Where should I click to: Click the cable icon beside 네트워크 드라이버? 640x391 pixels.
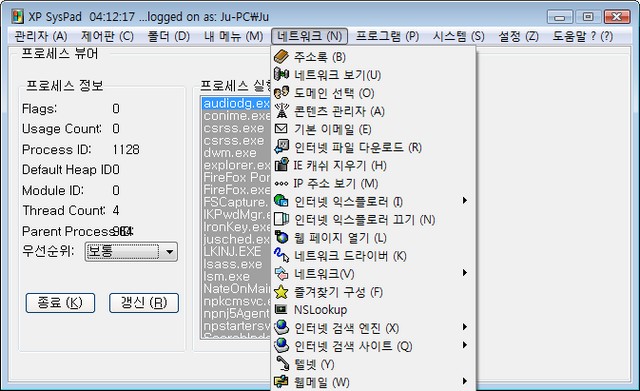click(281, 255)
